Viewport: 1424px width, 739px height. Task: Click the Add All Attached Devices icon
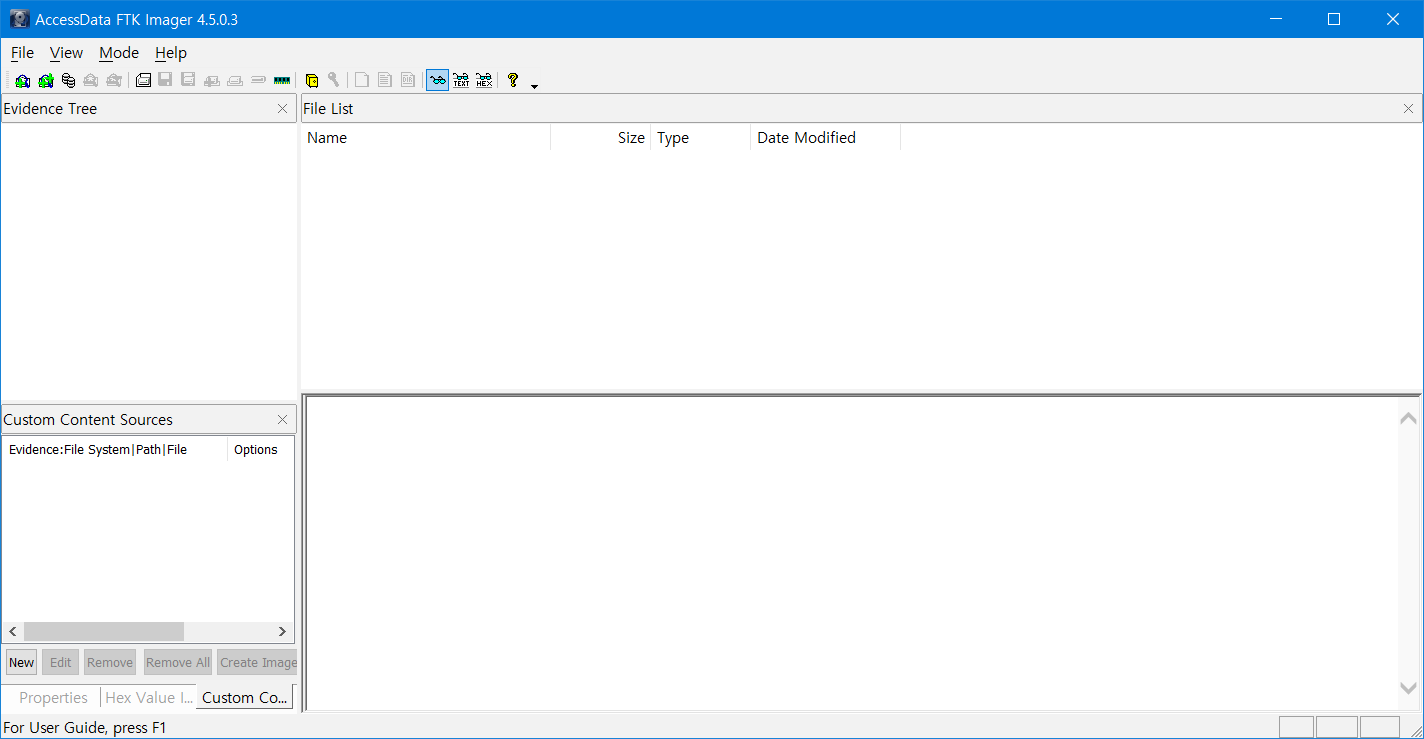click(46, 81)
